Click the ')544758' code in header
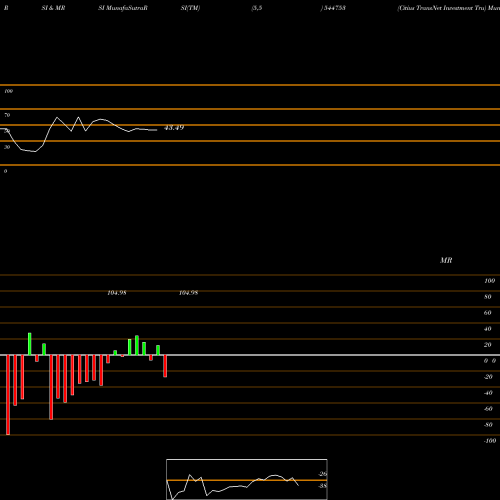This screenshot has width=500, height=500. click(333, 8)
